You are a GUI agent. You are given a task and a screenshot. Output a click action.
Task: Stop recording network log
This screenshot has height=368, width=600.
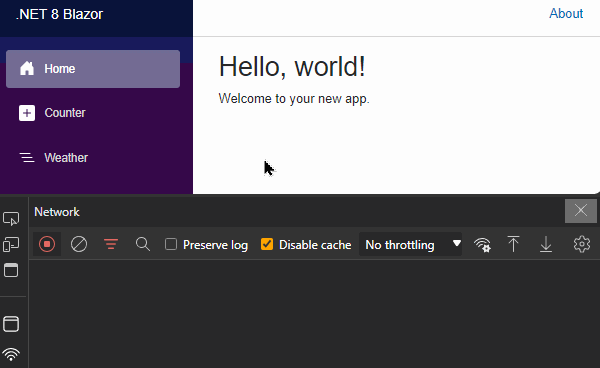point(47,244)
